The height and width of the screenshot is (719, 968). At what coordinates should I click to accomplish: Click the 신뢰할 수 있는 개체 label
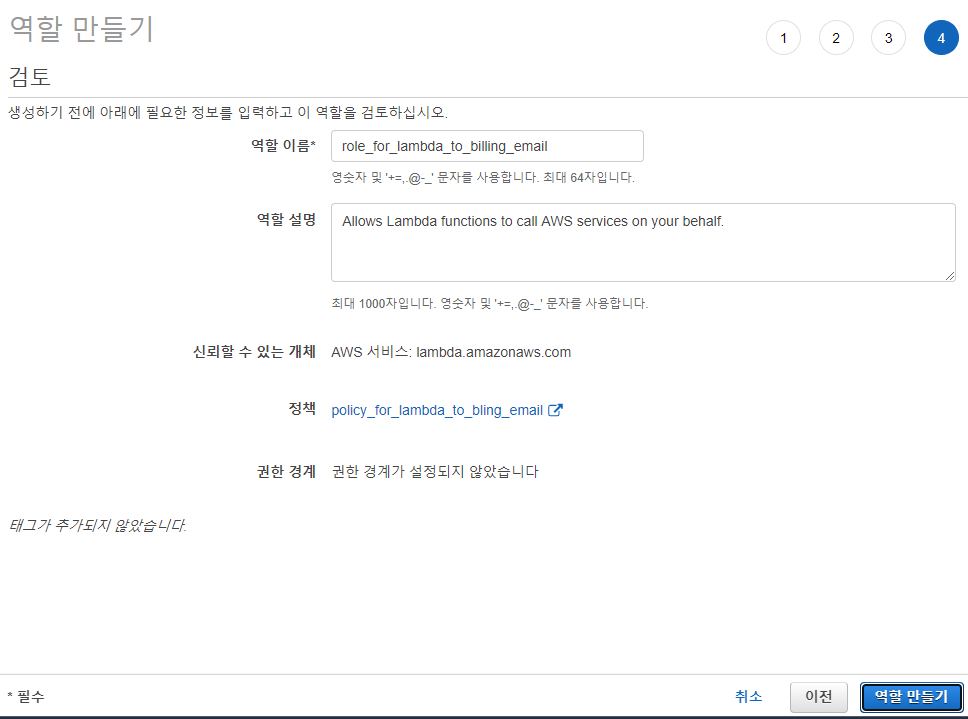[254, 352]
